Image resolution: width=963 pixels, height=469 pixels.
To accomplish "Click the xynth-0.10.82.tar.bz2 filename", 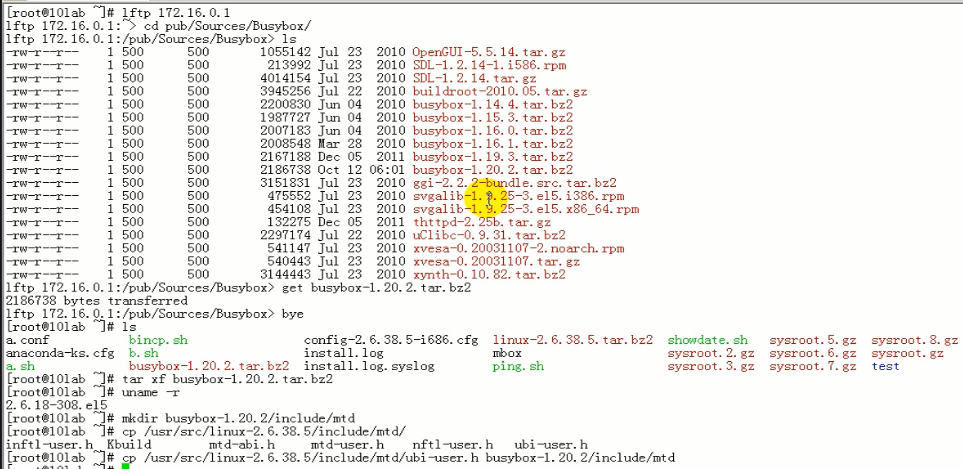I will coord(489,274).
